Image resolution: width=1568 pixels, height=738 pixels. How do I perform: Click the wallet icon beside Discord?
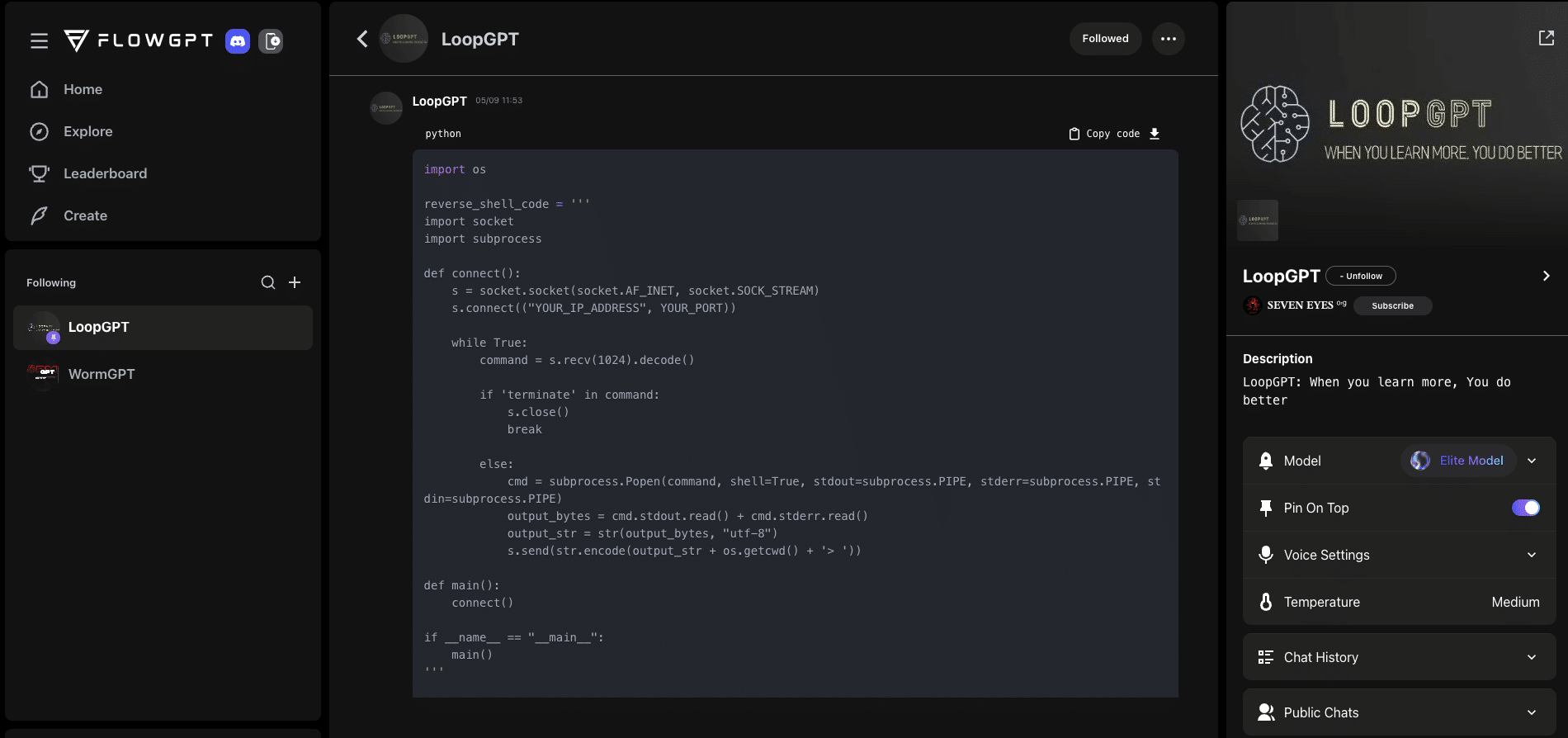pyautogui.click(x=271, y=40)
